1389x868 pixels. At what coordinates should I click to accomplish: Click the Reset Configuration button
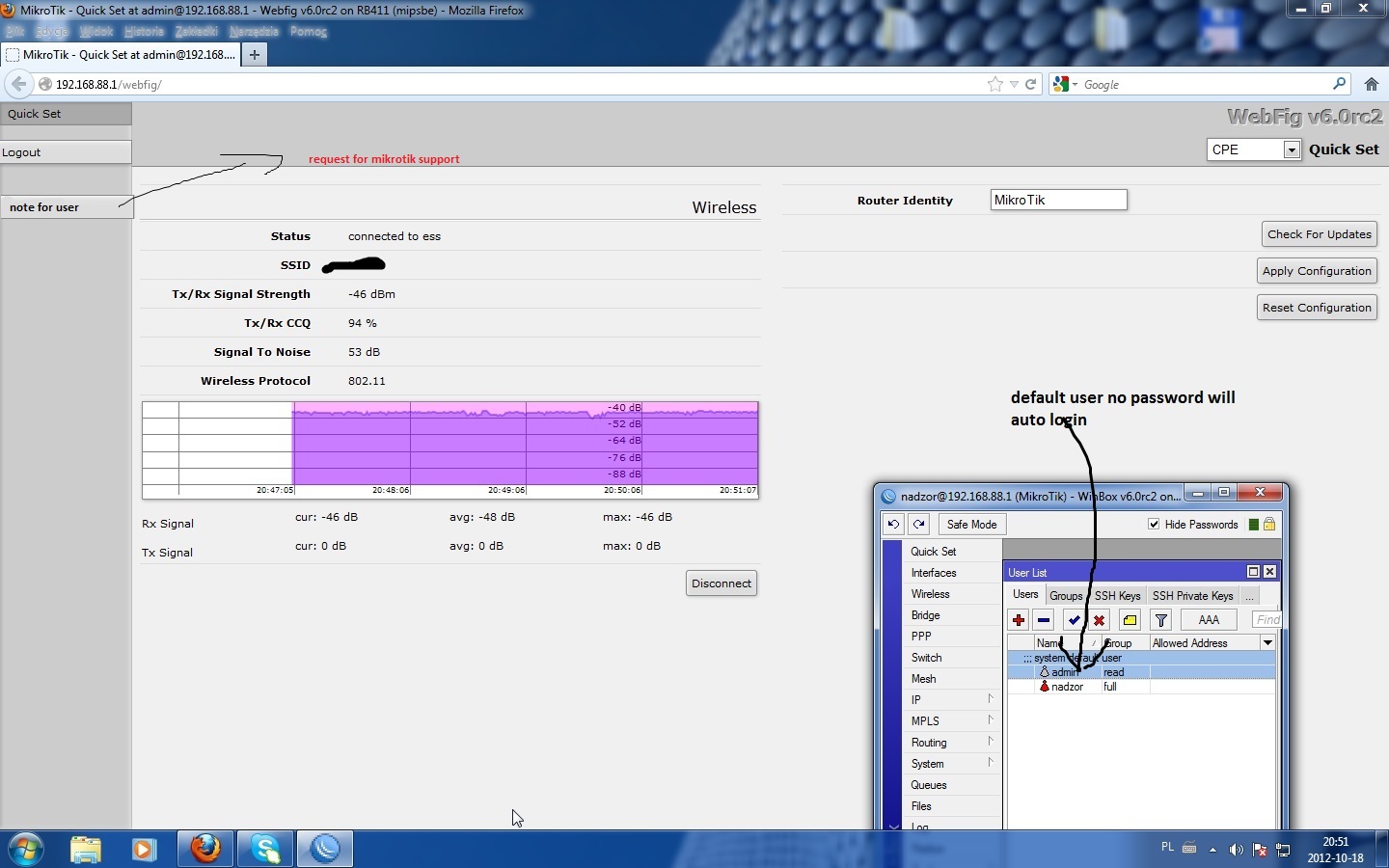click(1317, 308)
